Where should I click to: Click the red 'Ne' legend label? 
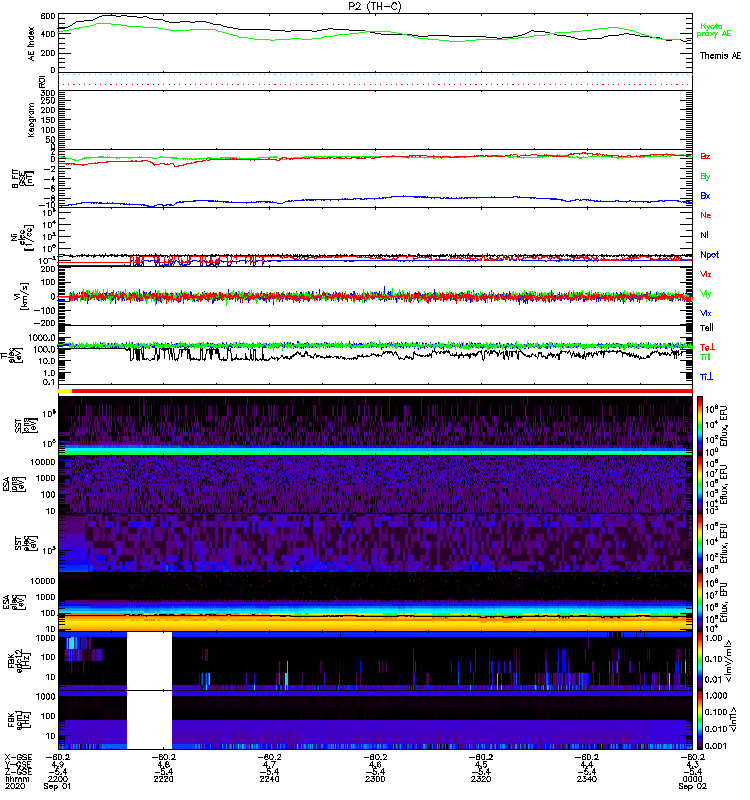coord(706,215)
